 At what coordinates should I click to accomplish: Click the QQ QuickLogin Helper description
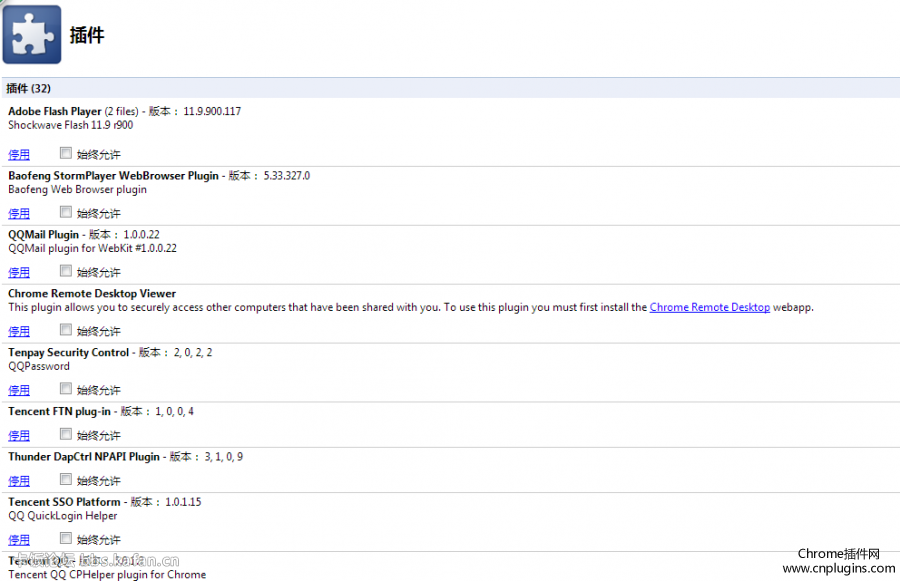pos(63,516)
